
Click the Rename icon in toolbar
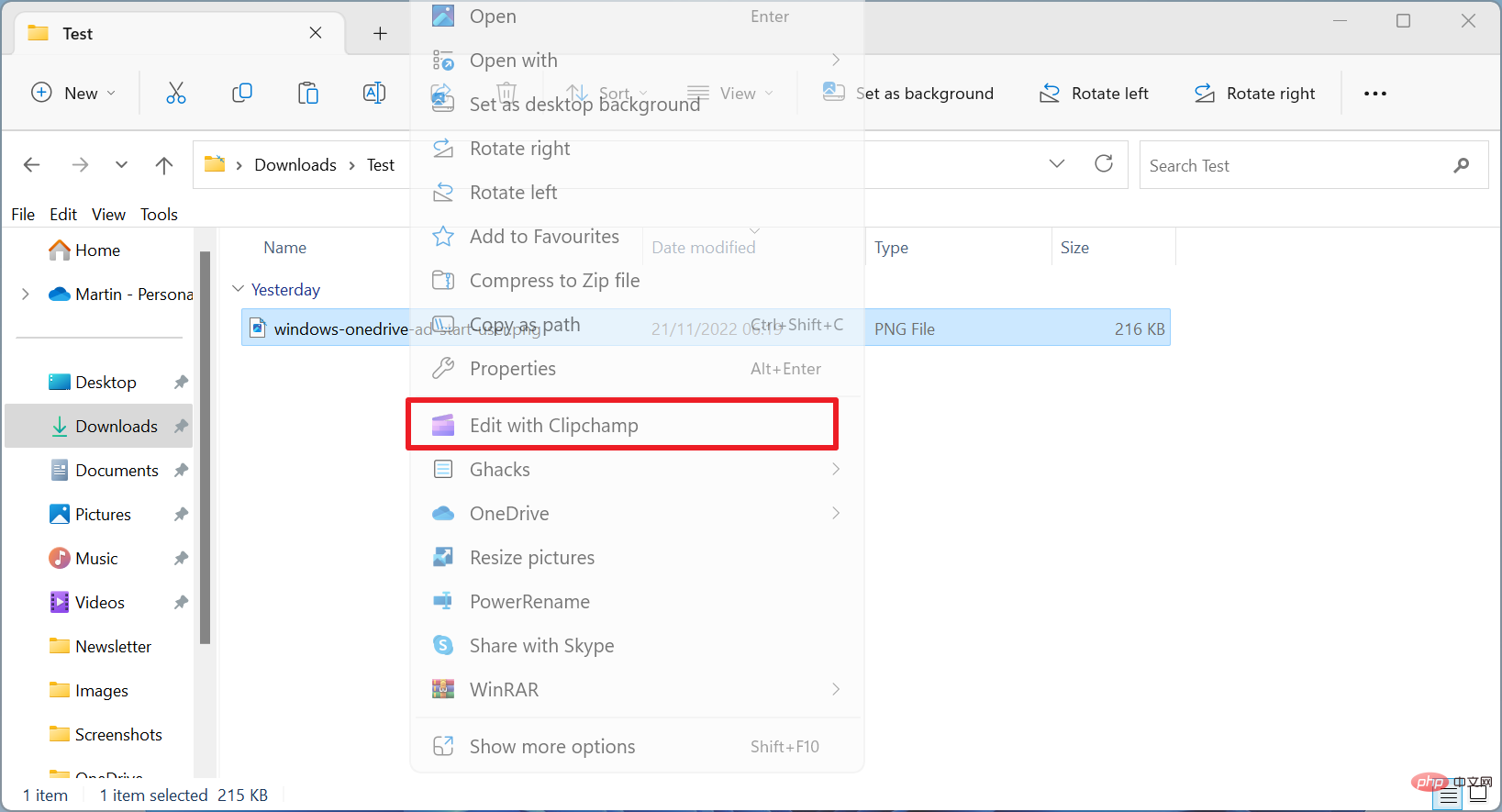coord(374,93)
